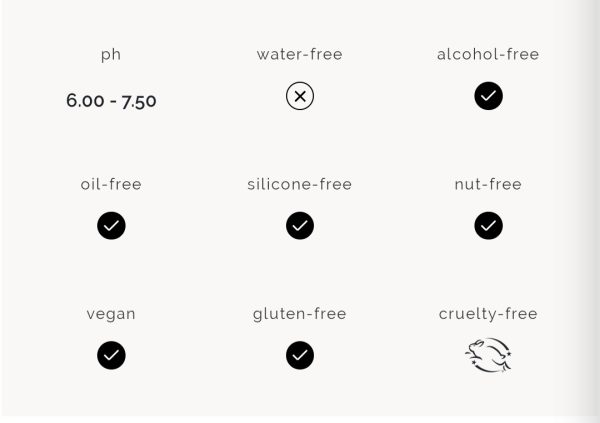Screen dimensions: 600x423
Task: Click the cruelty-free leaping bunny logo
Action: [x=488, y=355]
